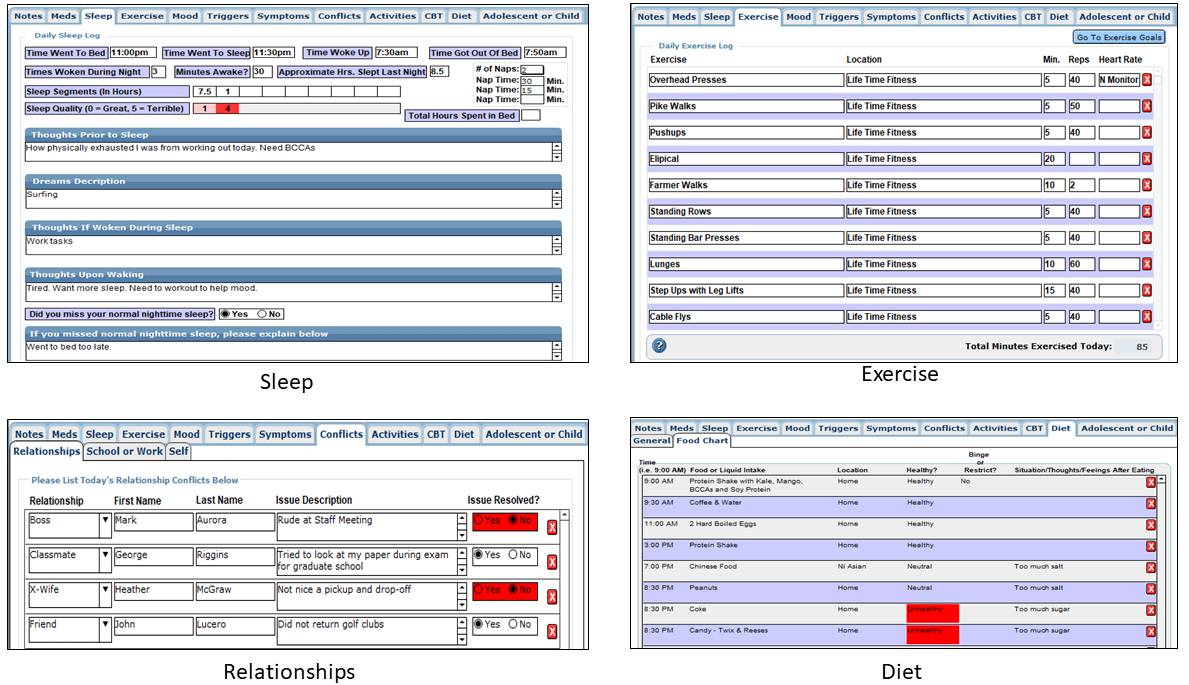Delete the Cable Flys exercise row

point(1147,316)
